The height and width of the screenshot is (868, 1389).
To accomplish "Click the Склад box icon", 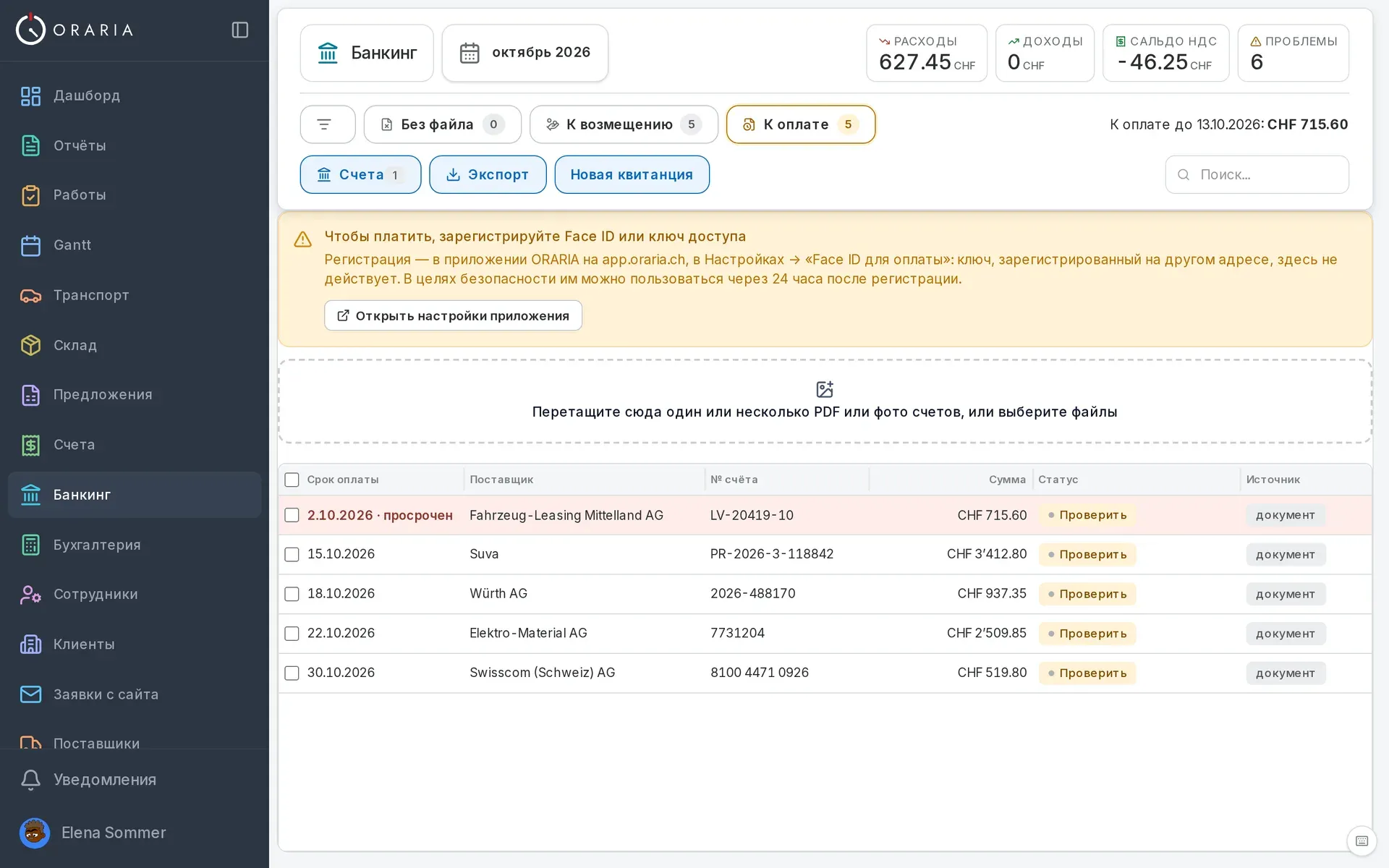I will click(30, 345).
